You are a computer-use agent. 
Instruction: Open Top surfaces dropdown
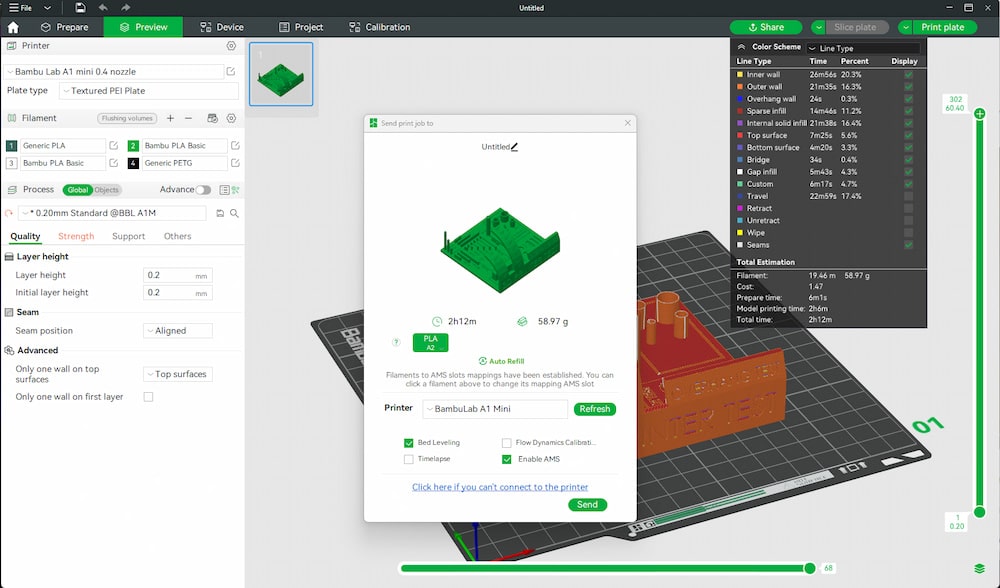pyautogui.click(x=177, y=374)
